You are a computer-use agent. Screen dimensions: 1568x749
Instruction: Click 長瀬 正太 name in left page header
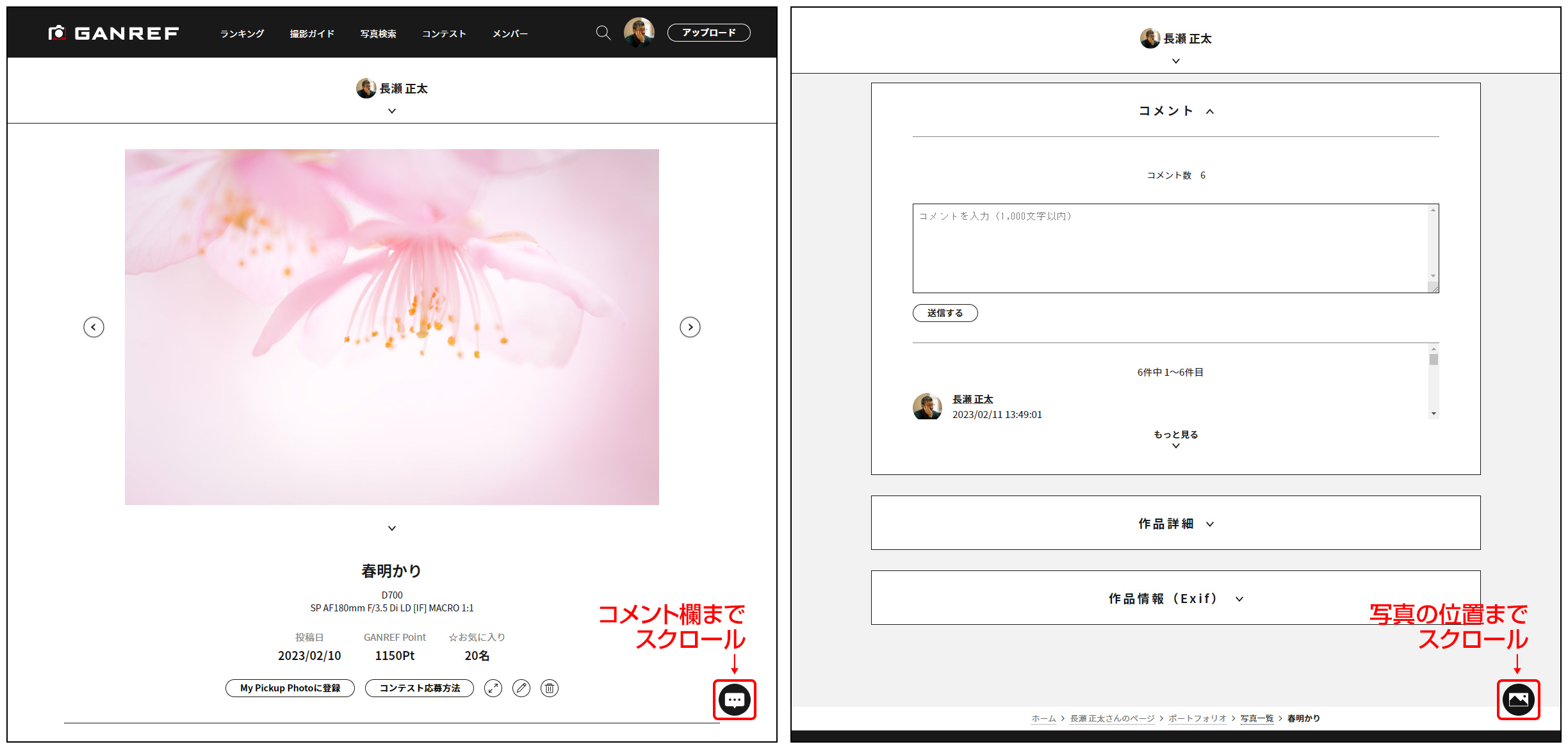pyautogui.click(x=404, y=88)
